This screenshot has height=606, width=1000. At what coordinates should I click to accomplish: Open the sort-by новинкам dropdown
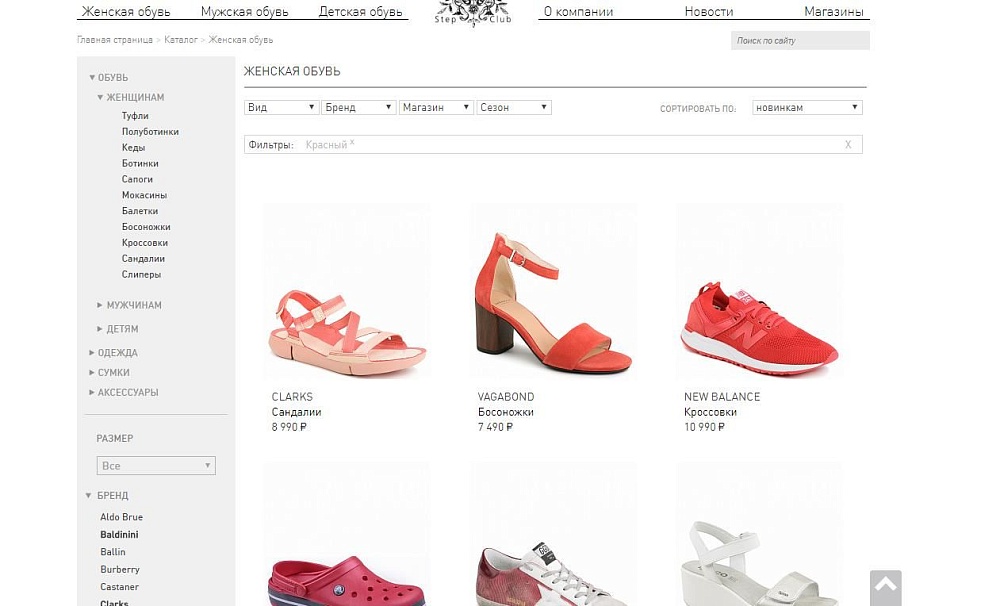tap(807, 107)
